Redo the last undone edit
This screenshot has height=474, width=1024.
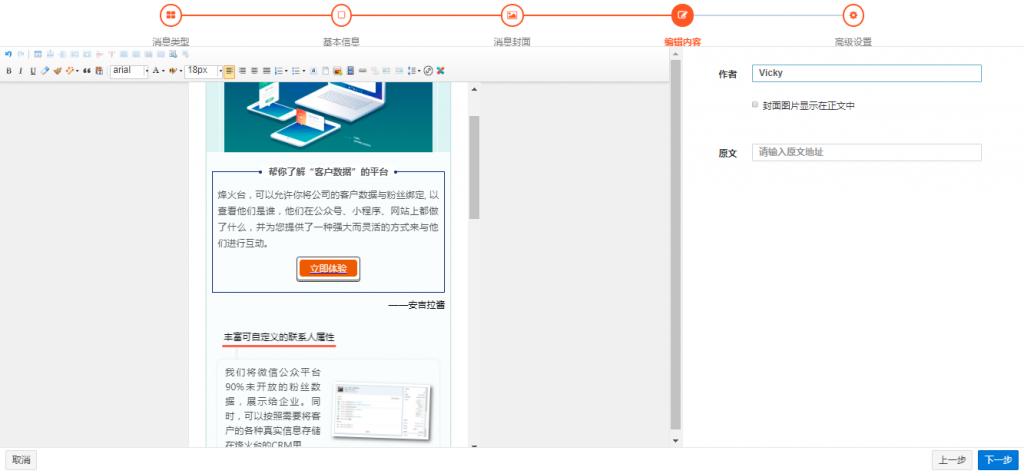(21, 54)
